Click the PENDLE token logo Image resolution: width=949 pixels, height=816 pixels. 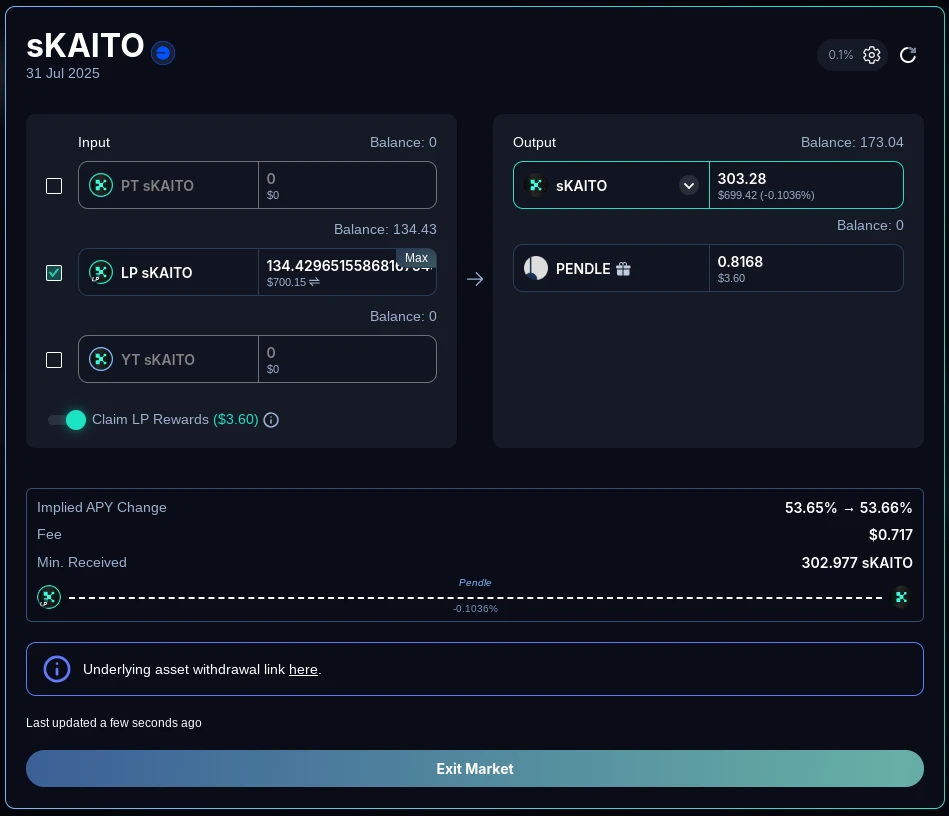click(536, 268)
